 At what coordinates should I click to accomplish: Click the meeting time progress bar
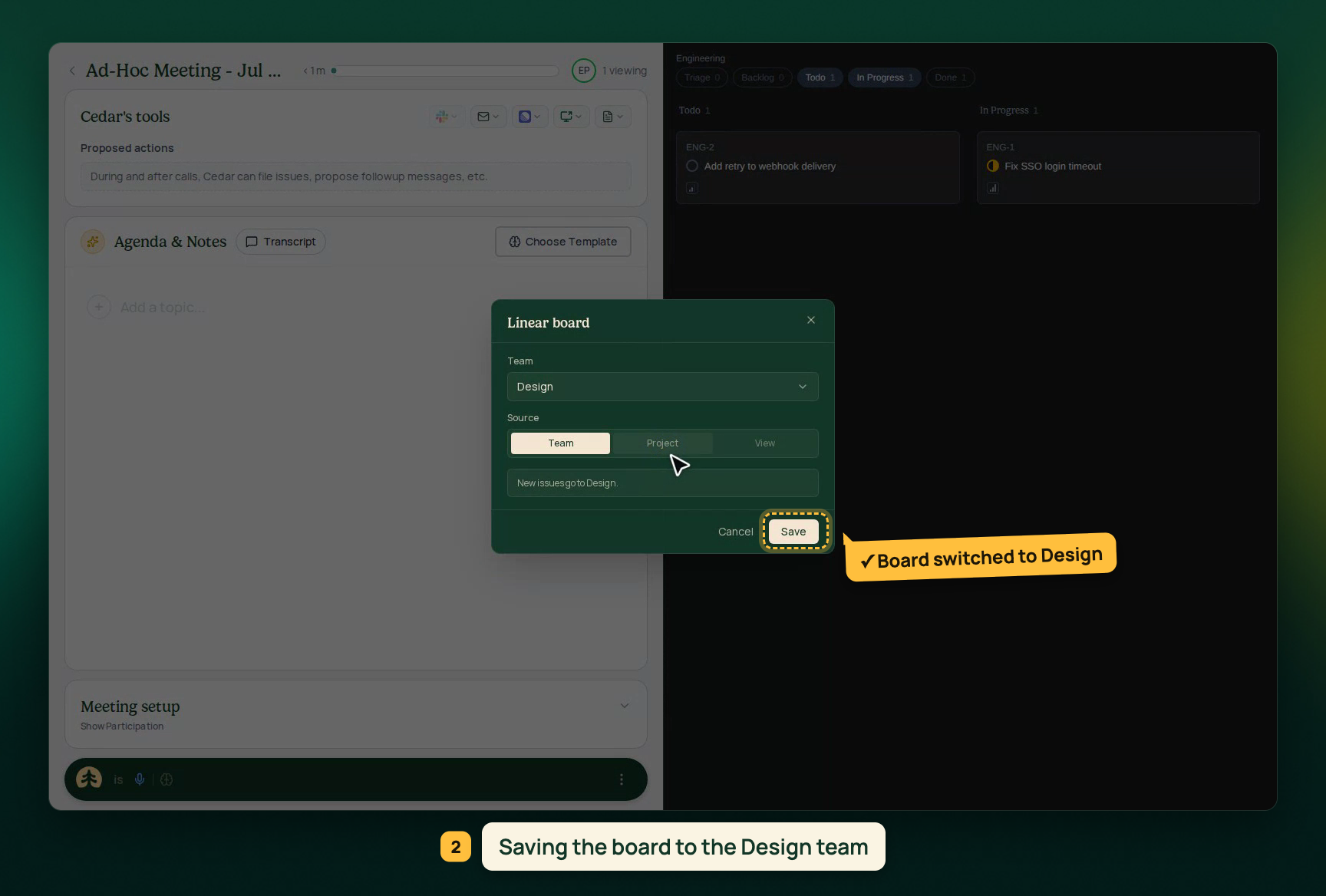[445, 71]
